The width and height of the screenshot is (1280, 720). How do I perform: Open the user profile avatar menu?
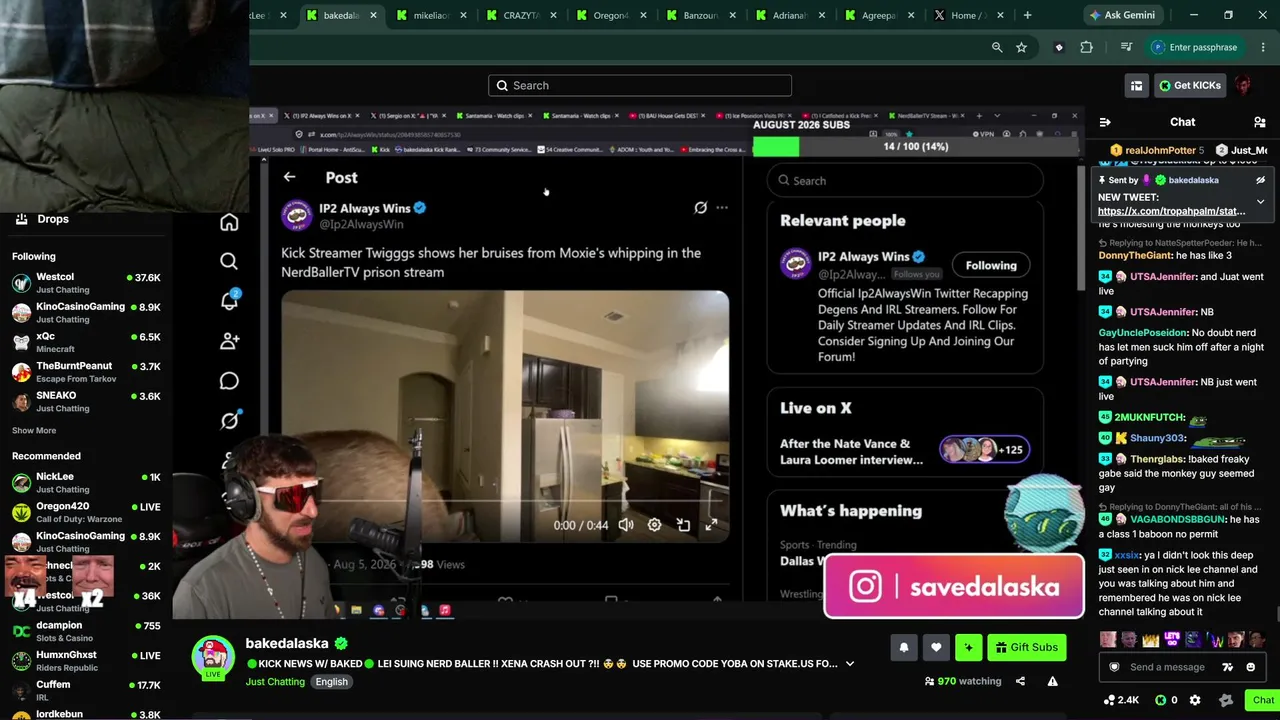tap(1243, 85)
